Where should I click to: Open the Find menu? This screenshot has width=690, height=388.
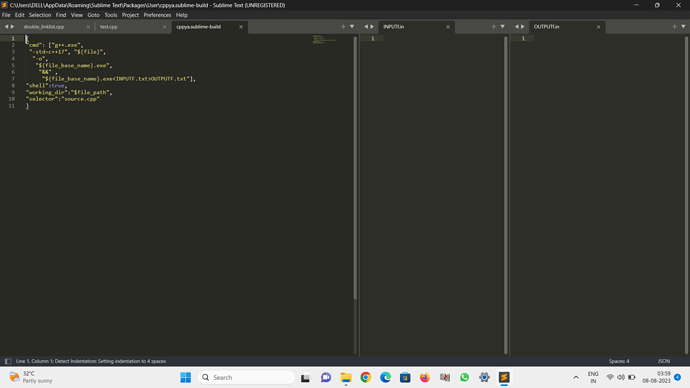61,15
